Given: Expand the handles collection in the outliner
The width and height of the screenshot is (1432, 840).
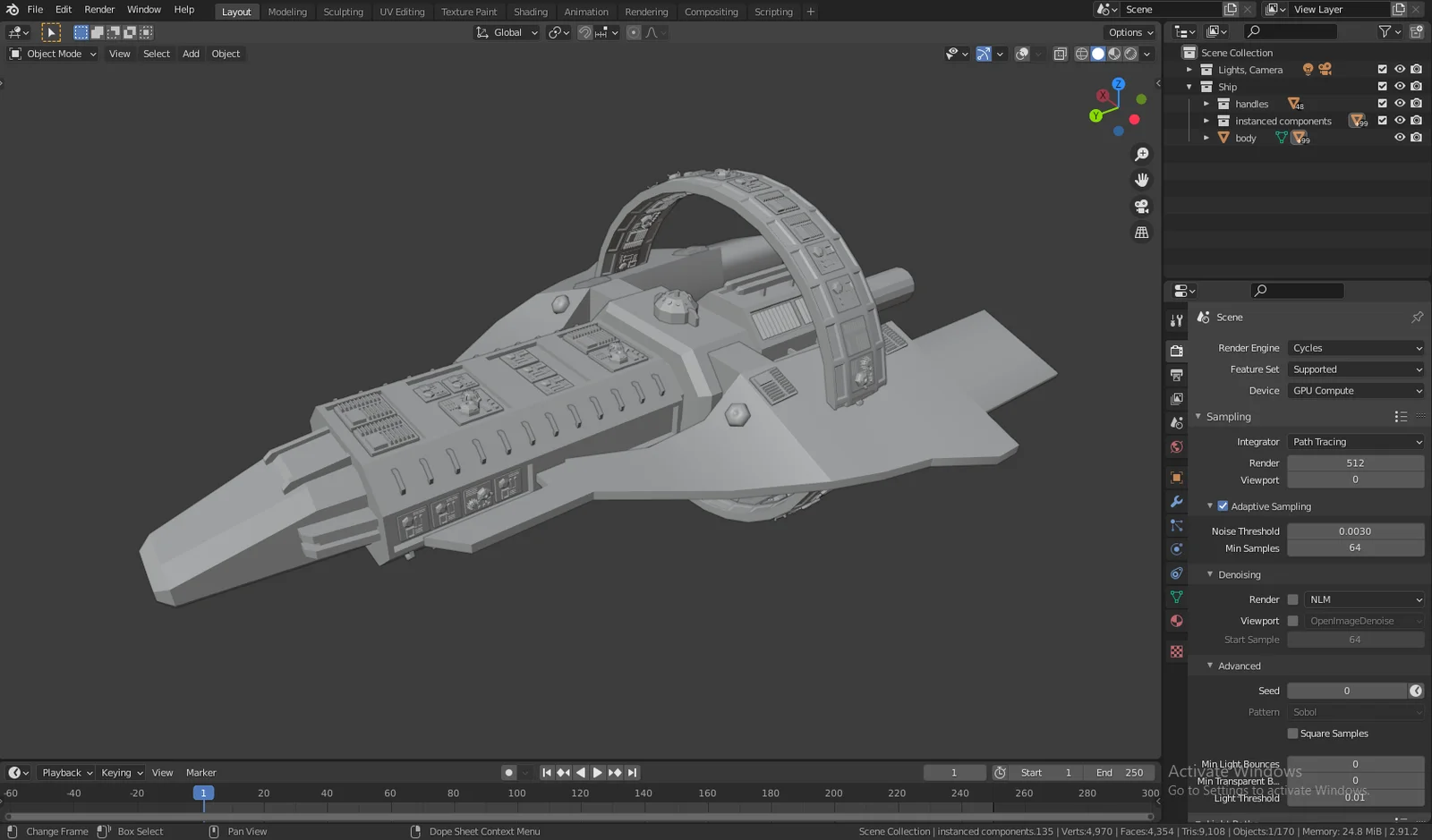Looking at the screenshot, I should point(1207,103).
